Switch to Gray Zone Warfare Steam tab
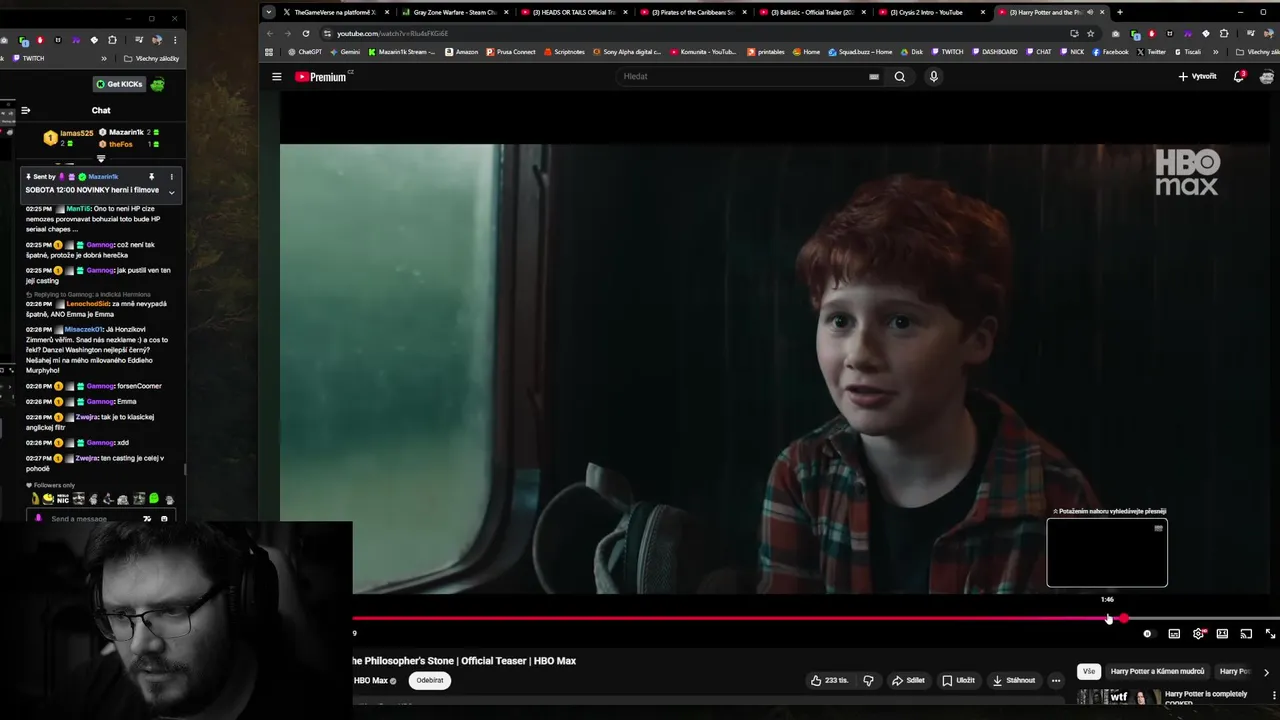 (x=450, y=12)
